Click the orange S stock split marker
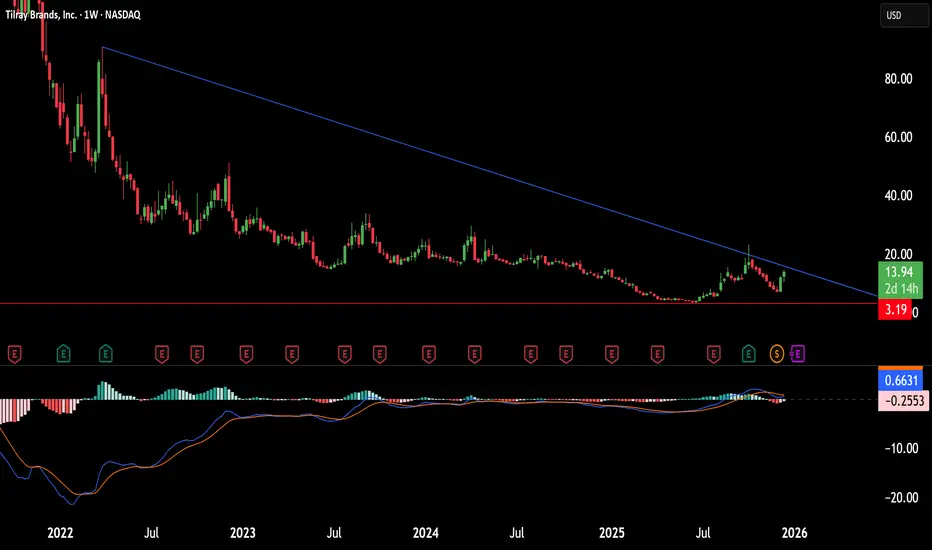The height and width of the screenshot is (550, 932). [776, 354]
